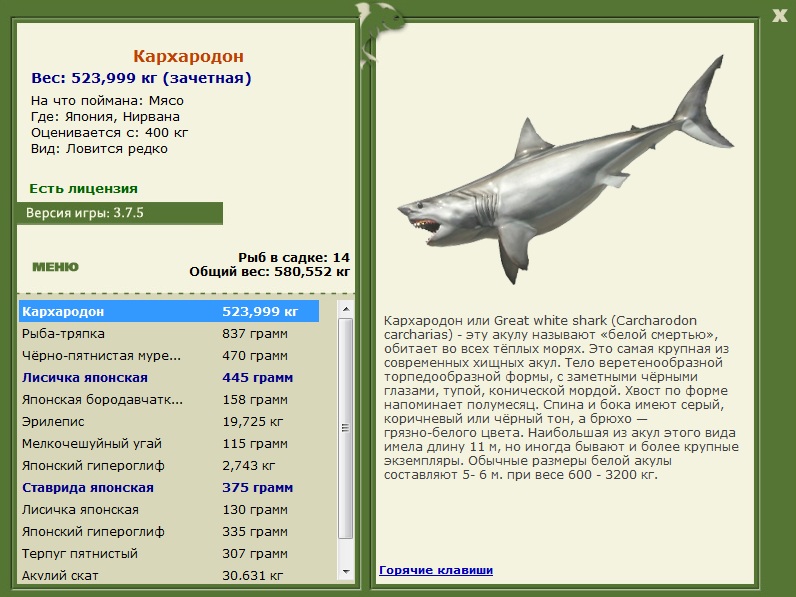Open the Горячие клавиши link
Image resolution: width=796 pixels, height=597 pixels.
pos(436,570)
